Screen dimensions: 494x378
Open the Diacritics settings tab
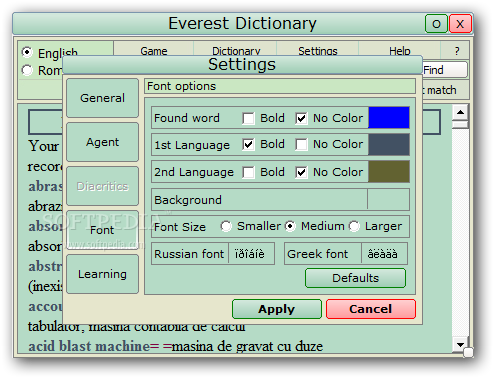pos(102,186)
